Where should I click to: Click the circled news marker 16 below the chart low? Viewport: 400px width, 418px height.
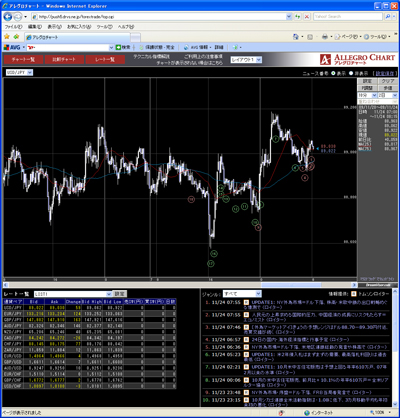coord(214,254)
